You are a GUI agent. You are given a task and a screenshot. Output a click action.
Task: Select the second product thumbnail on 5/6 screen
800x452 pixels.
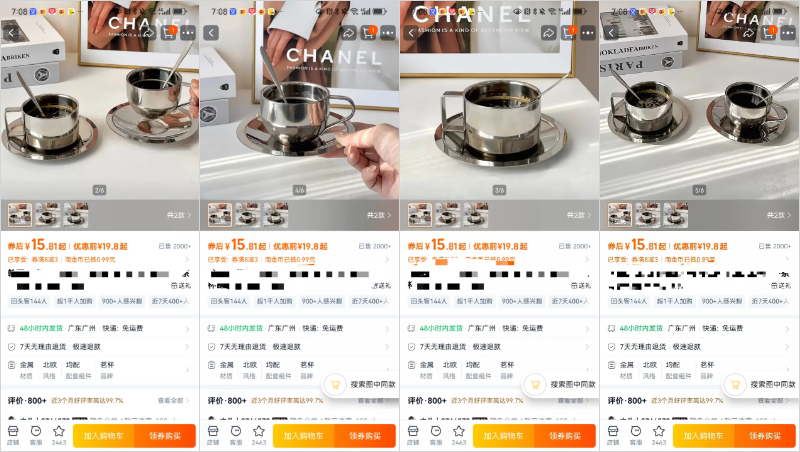648,215
